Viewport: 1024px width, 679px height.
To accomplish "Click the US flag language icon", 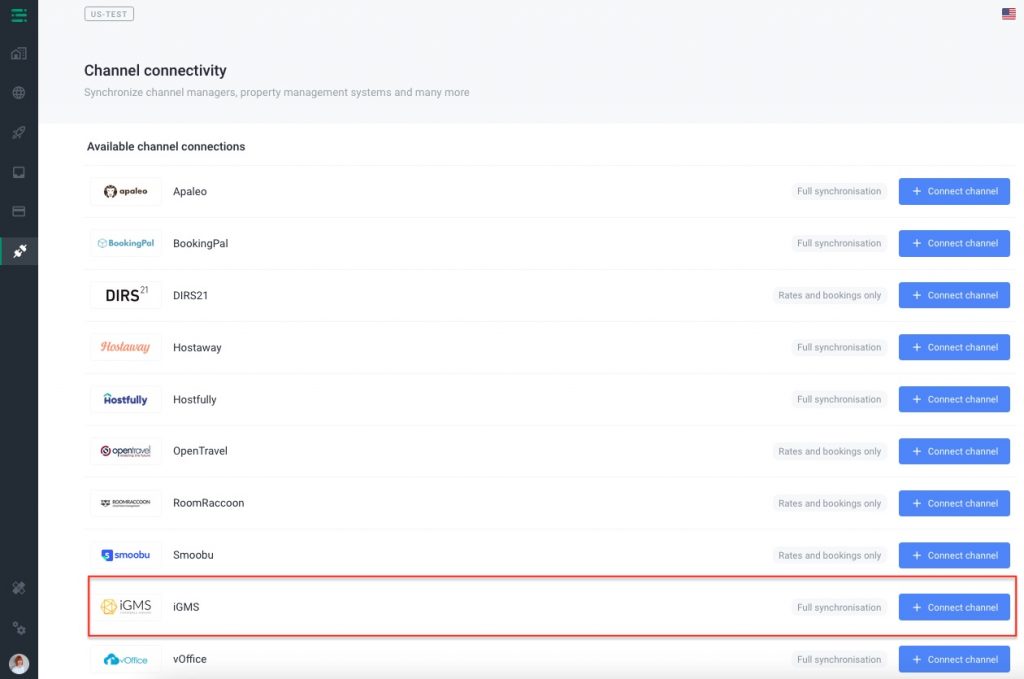I will (1008, 14).
